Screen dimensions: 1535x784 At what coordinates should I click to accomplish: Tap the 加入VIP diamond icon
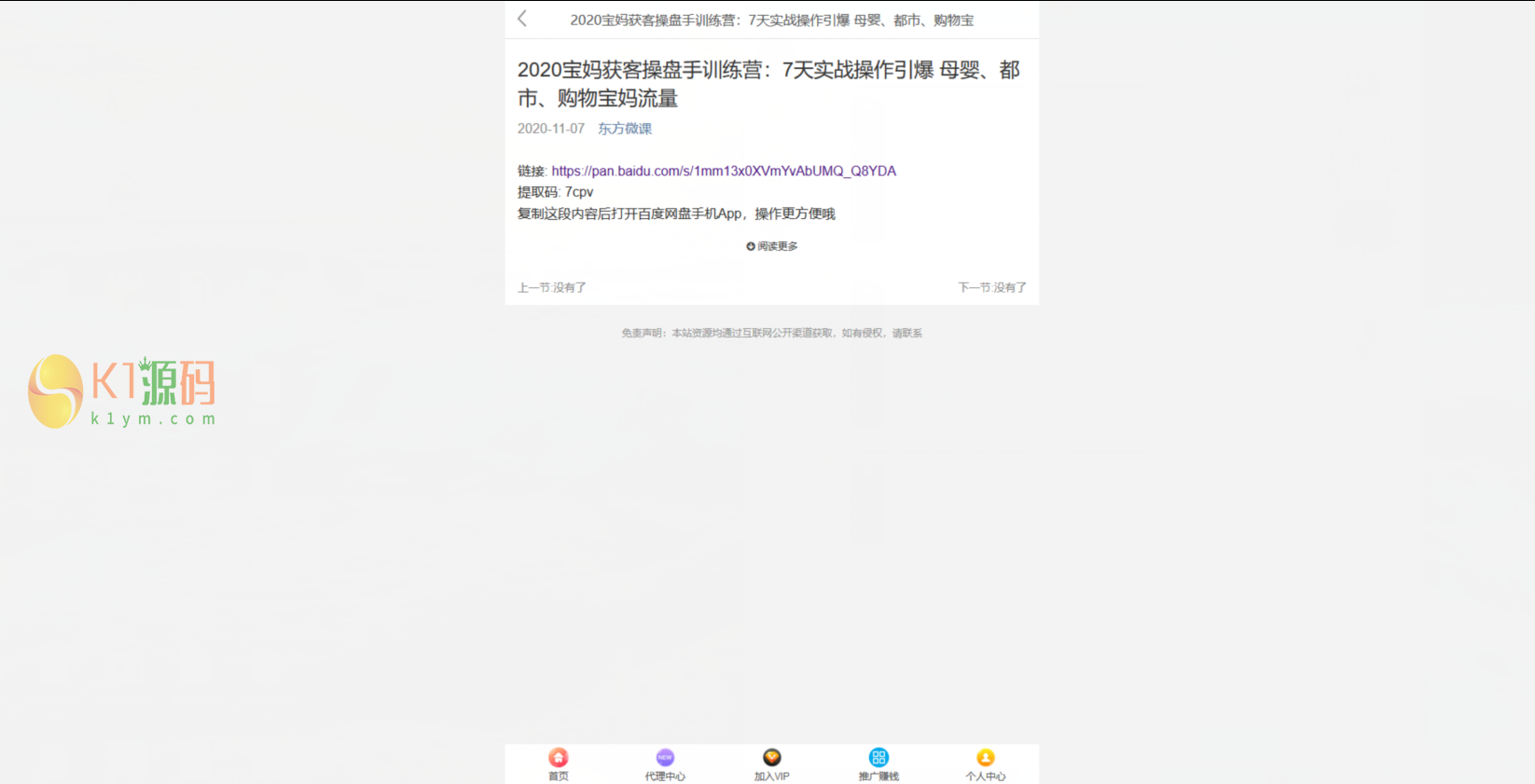coord(772,757)
